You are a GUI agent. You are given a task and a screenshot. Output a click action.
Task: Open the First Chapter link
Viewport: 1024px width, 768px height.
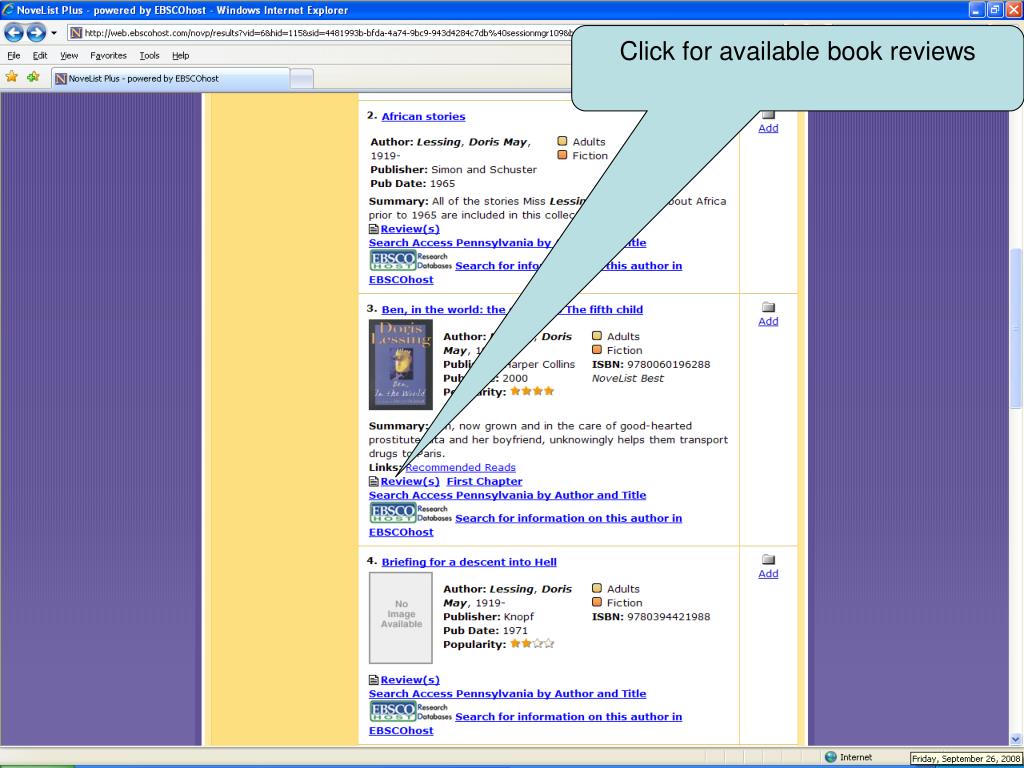click(485, 481)
